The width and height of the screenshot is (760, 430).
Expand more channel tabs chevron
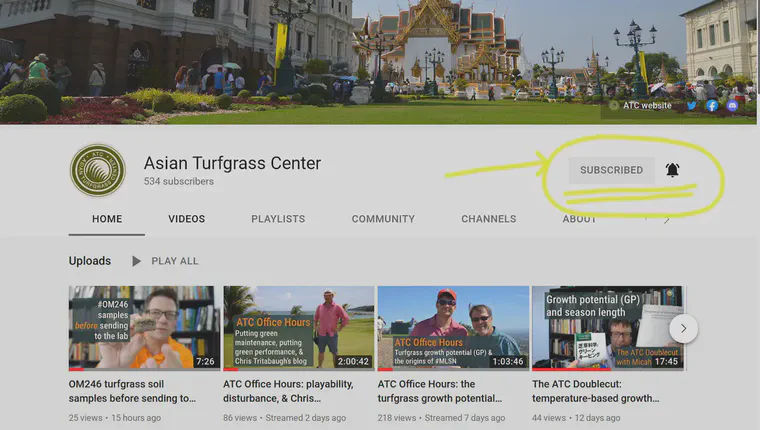pyautogui.click(x=666, y=220)
